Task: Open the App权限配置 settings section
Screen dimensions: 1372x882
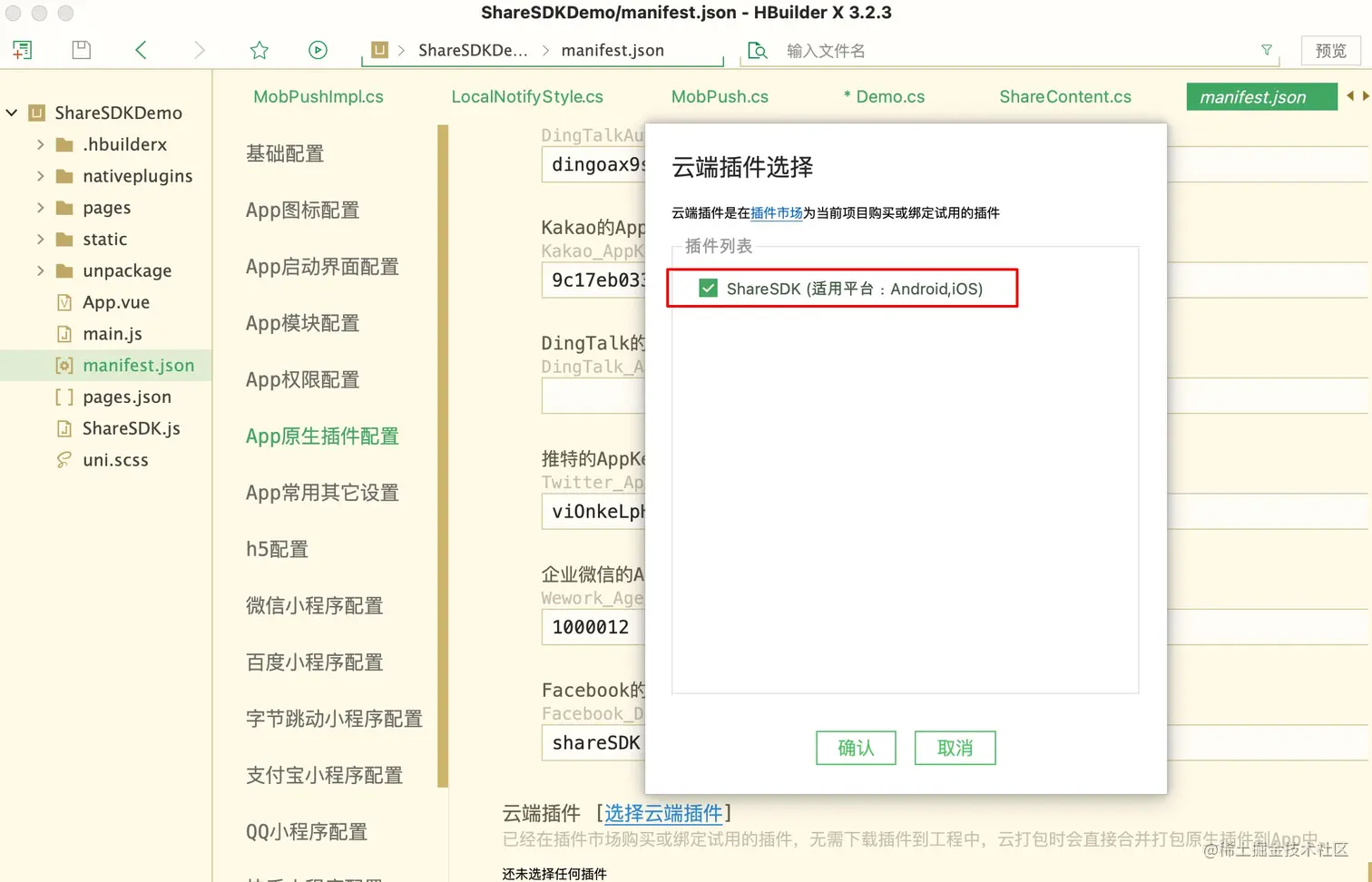Action: [x=302, y=379]
